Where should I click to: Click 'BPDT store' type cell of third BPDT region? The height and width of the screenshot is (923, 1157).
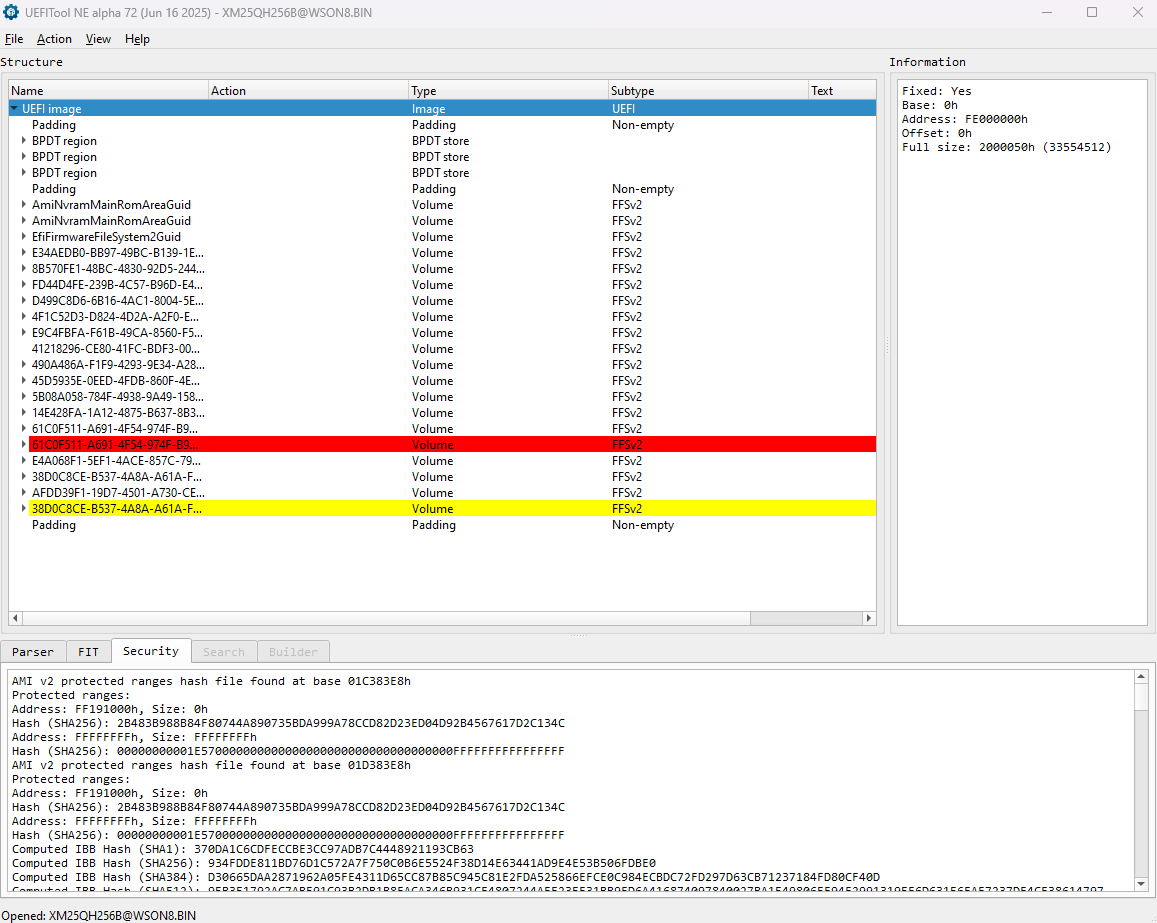441,173
